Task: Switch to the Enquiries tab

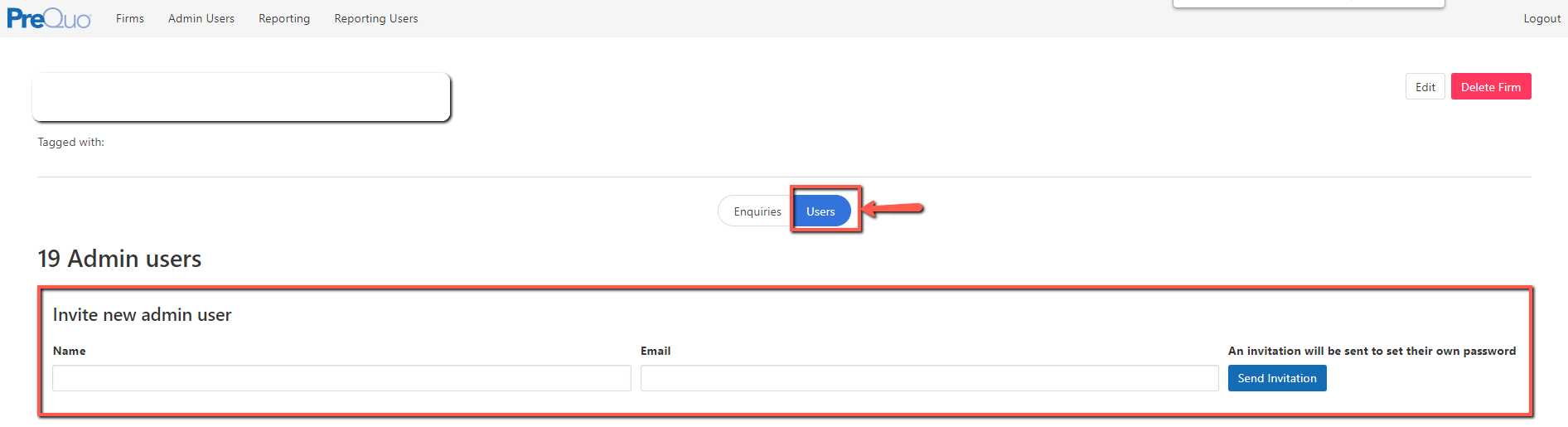Action: [x=757, y=211]
